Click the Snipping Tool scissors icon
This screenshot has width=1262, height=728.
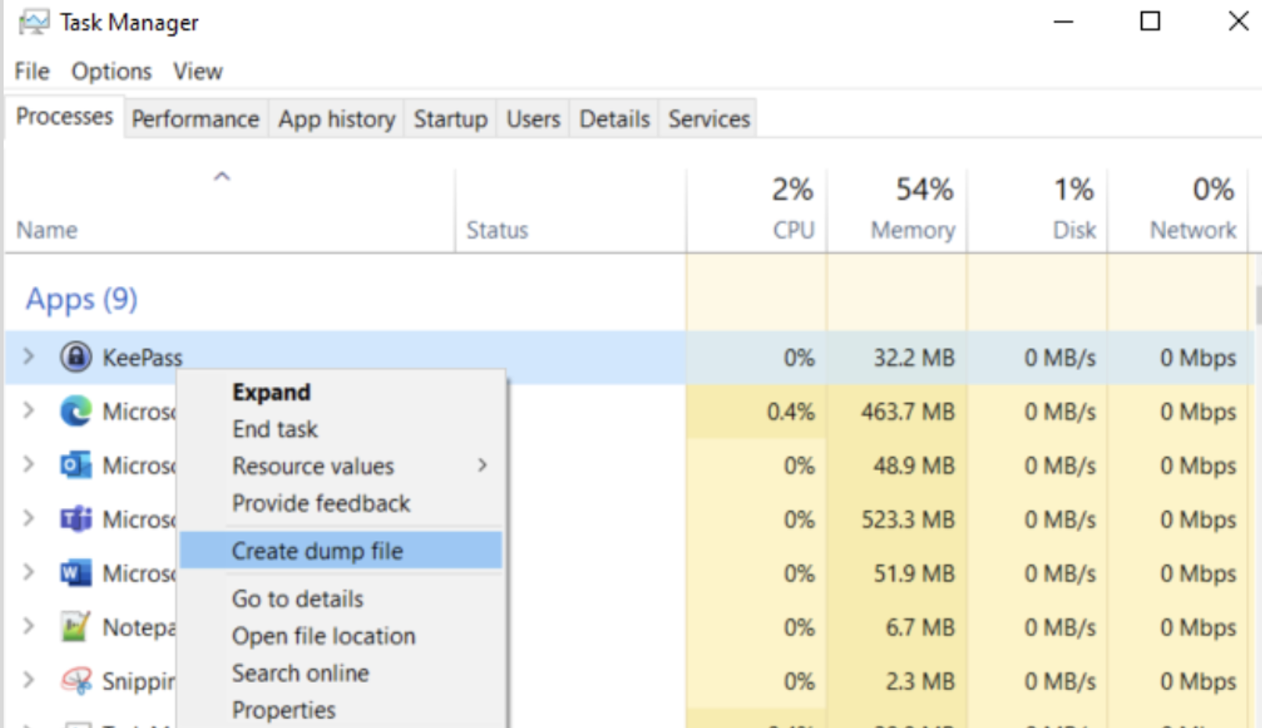click(x=75, y=681)
